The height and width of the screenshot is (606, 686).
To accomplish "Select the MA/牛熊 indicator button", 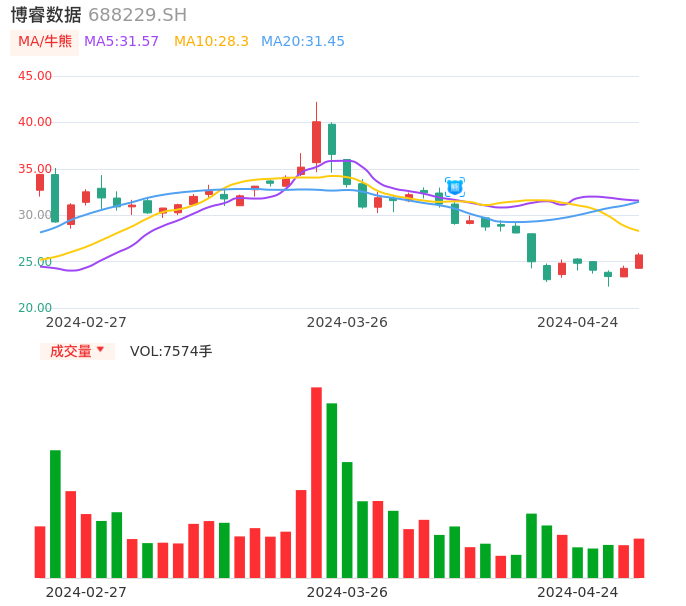I will 44,42.
